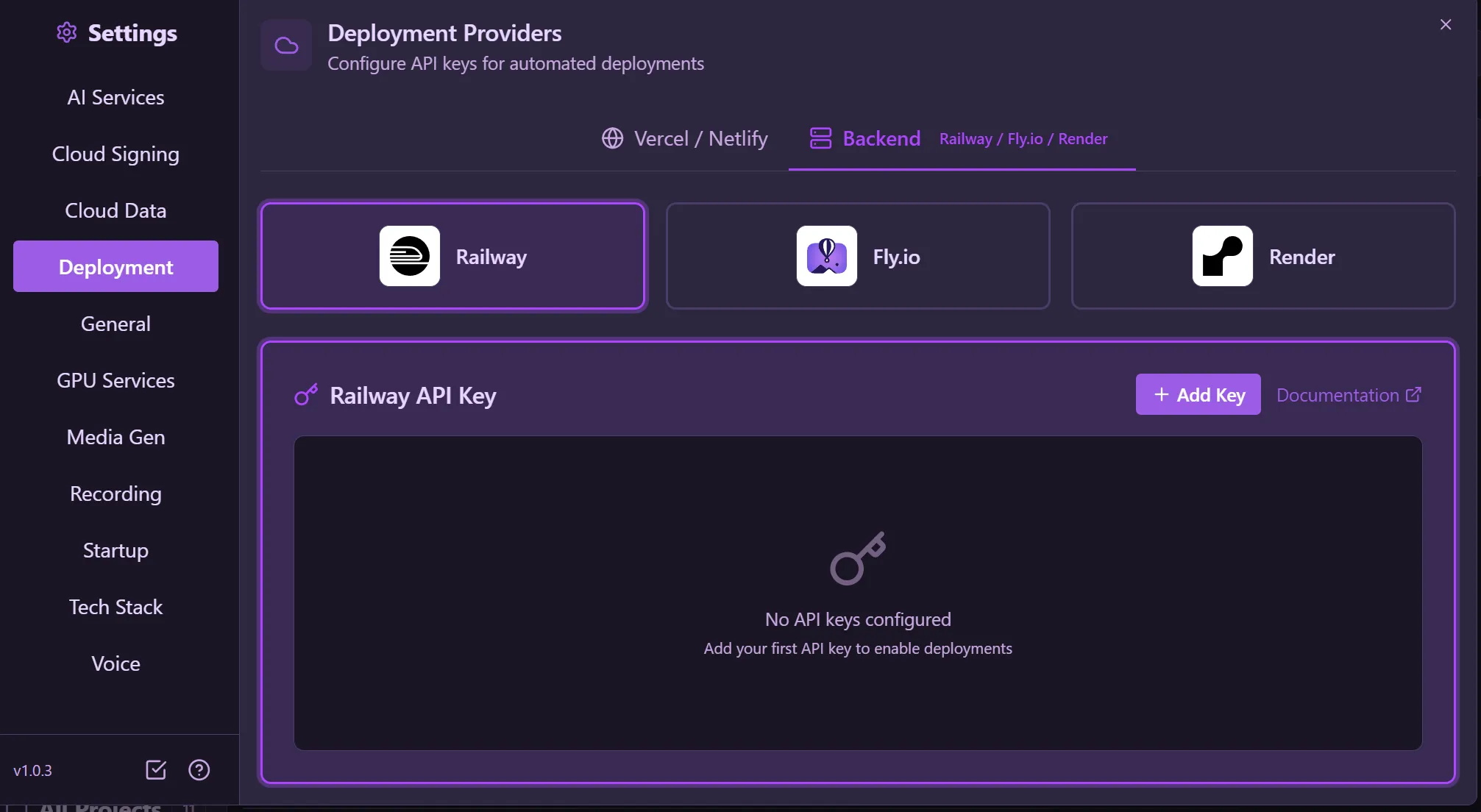Select the Render provider card
1481x812 pixels.
click(1263, 256)
